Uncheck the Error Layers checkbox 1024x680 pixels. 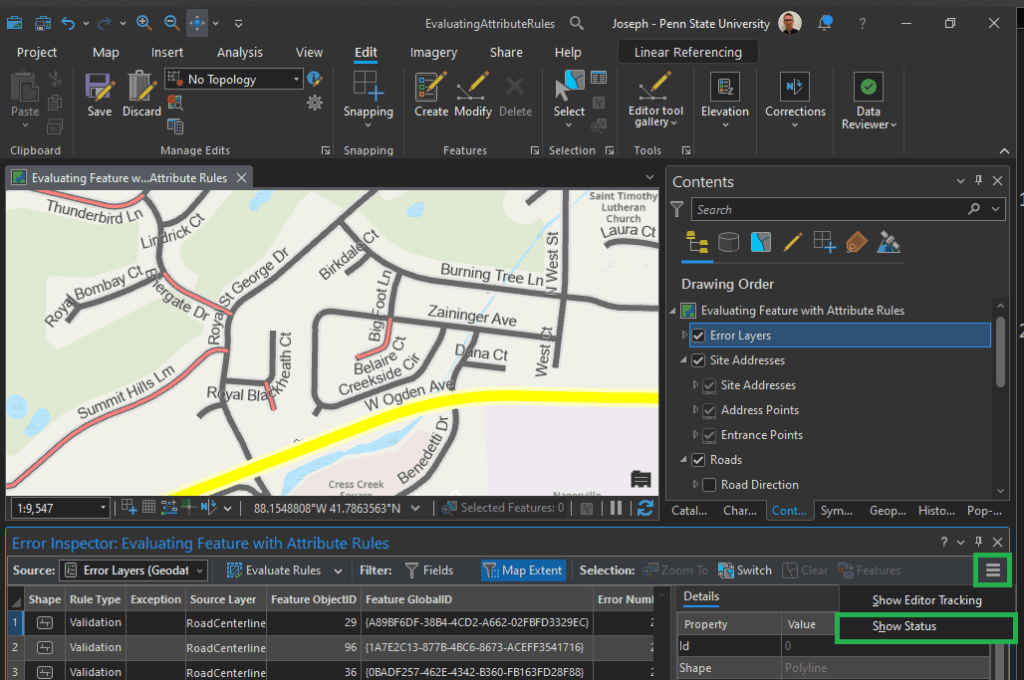tap(699, 336)
